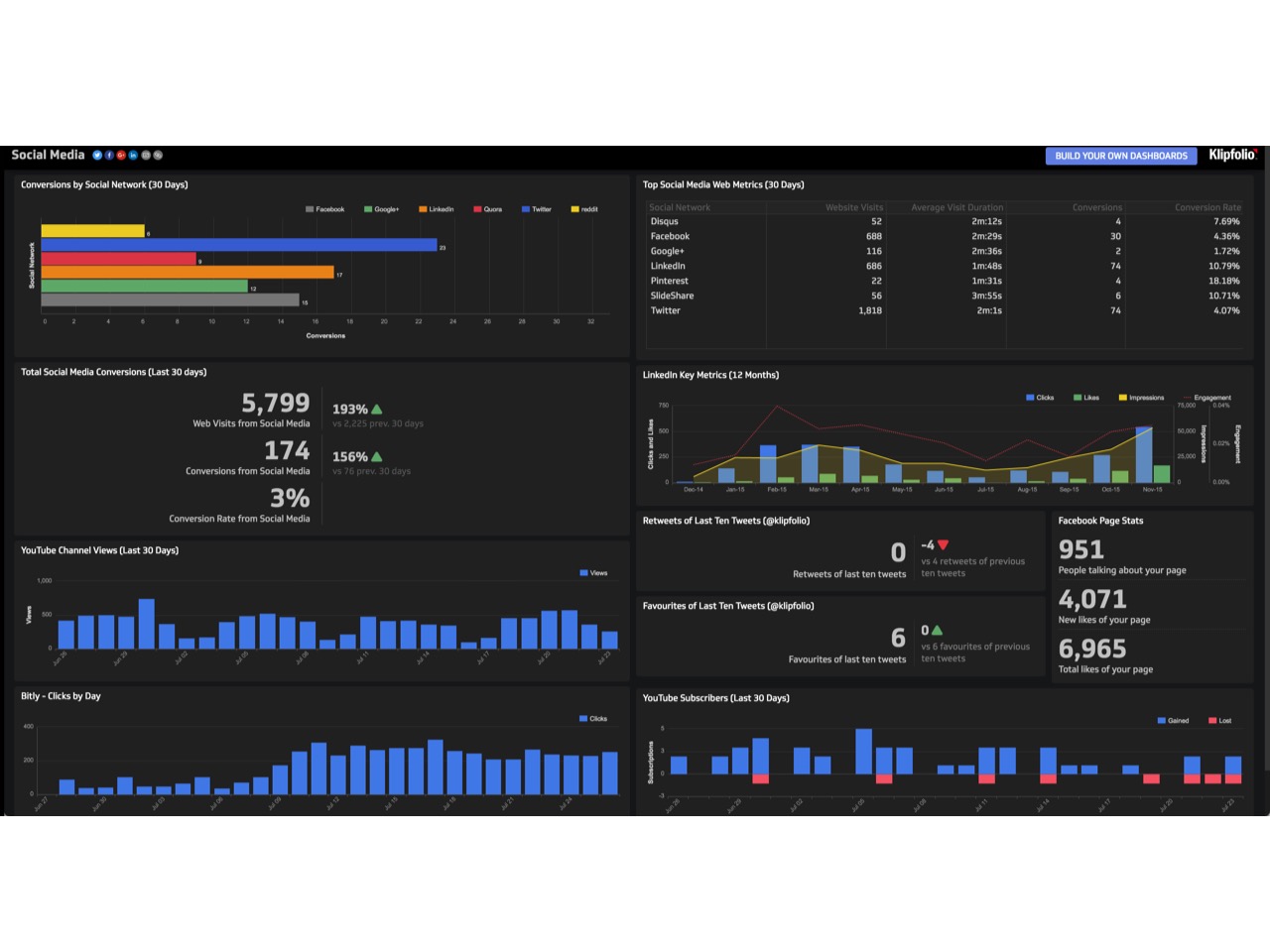
Task: Click the 2m:29s Facebook visit duration cell
Action: pos(986,236)
